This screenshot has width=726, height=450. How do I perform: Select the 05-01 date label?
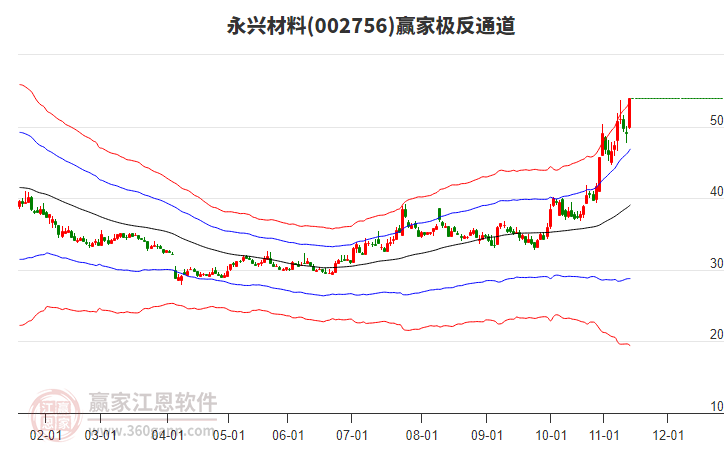click(x=228, y=435)
